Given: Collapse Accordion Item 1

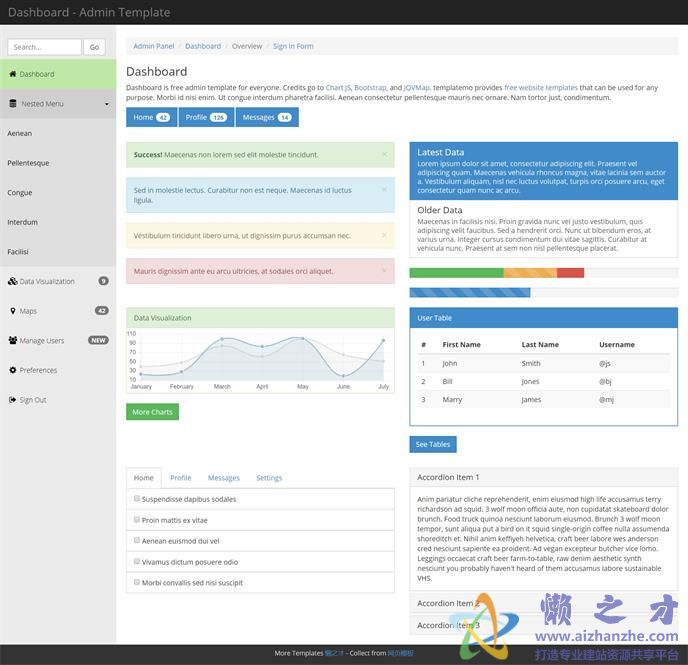Looking at the screenshot, I should click(x=448, y=478).
